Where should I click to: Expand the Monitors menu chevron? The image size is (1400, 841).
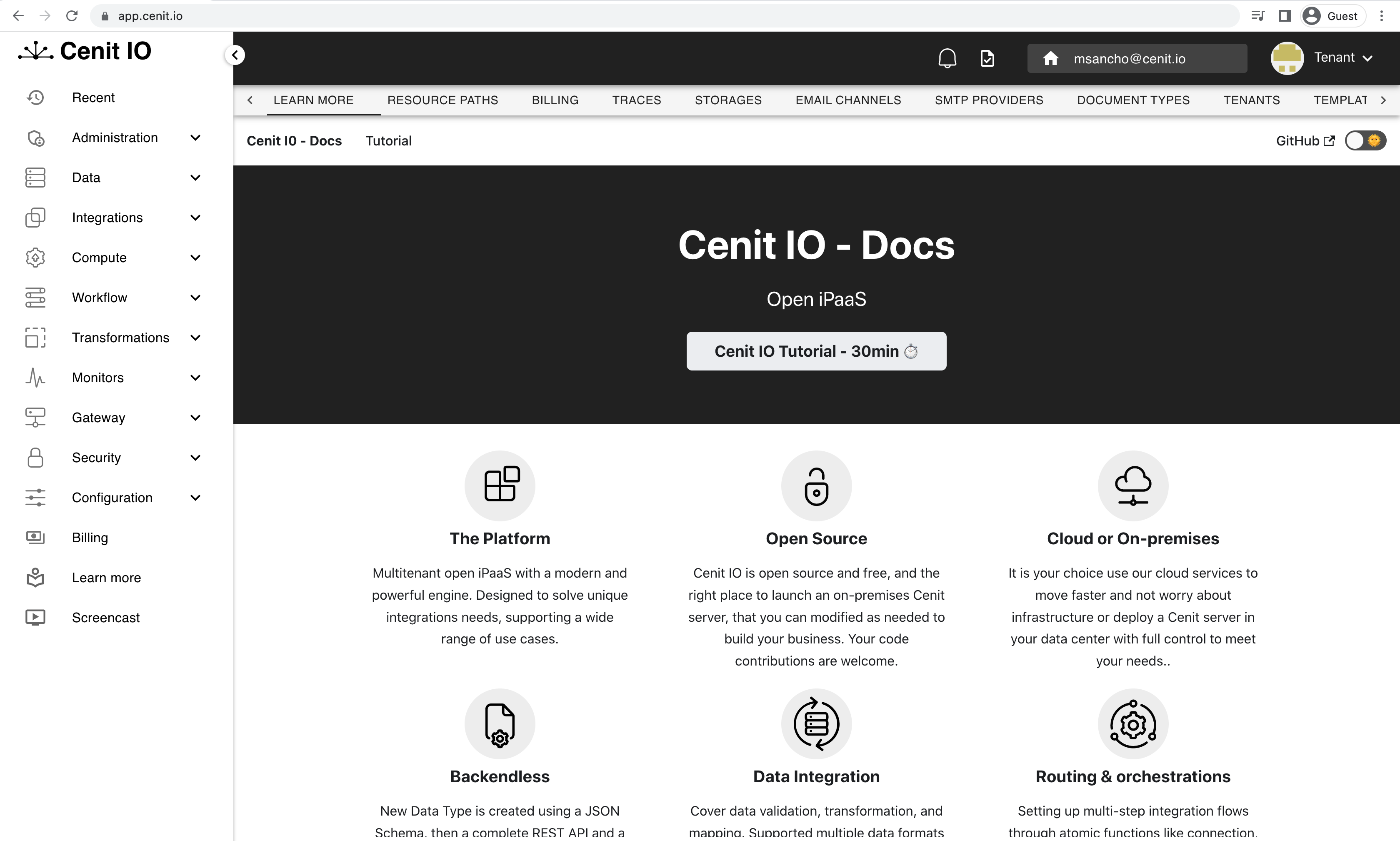point(195,378)
